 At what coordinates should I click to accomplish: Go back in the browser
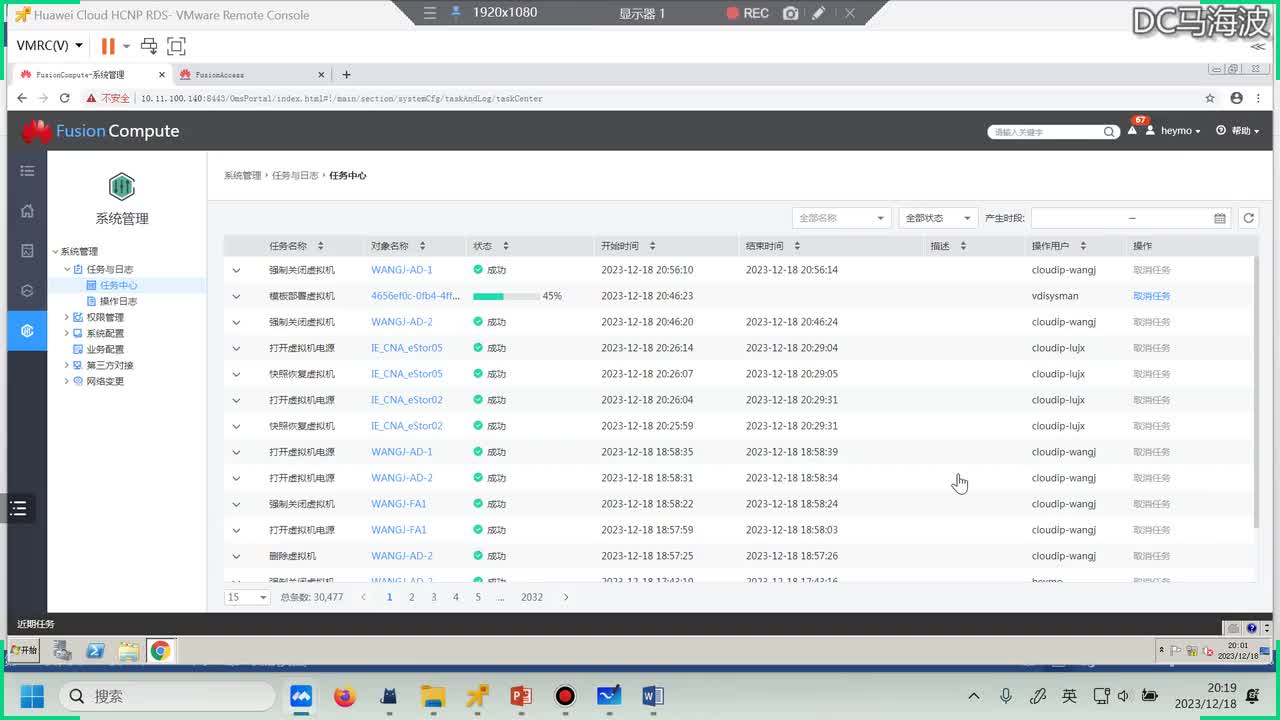click(21, 99)
